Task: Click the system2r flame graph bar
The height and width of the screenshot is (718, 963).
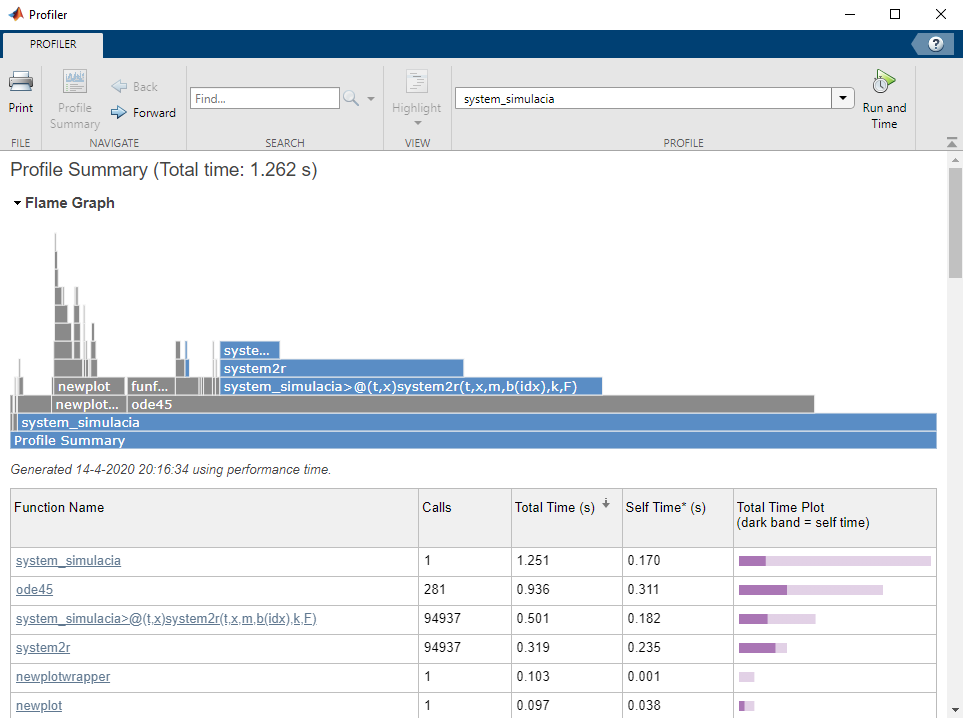Action: pos(341,369)
